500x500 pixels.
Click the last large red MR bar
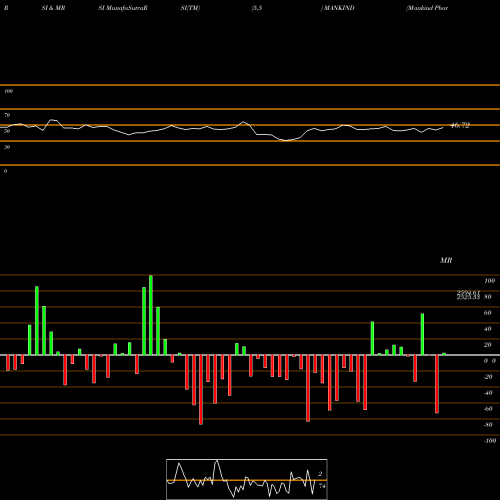point(437,384)
